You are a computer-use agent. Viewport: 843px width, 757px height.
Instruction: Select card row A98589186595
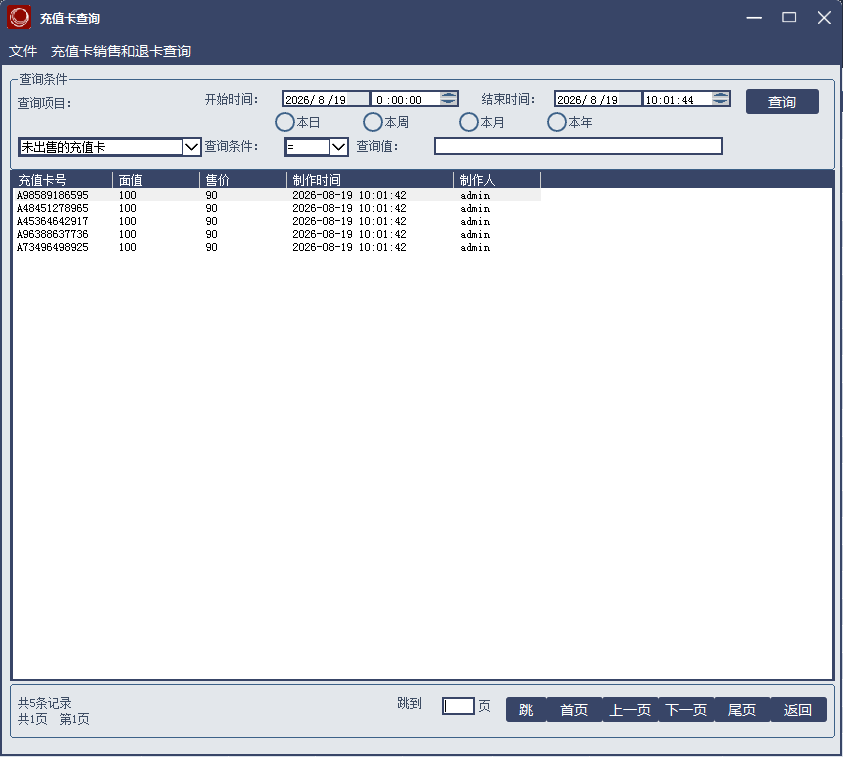[x=276, y=195]
